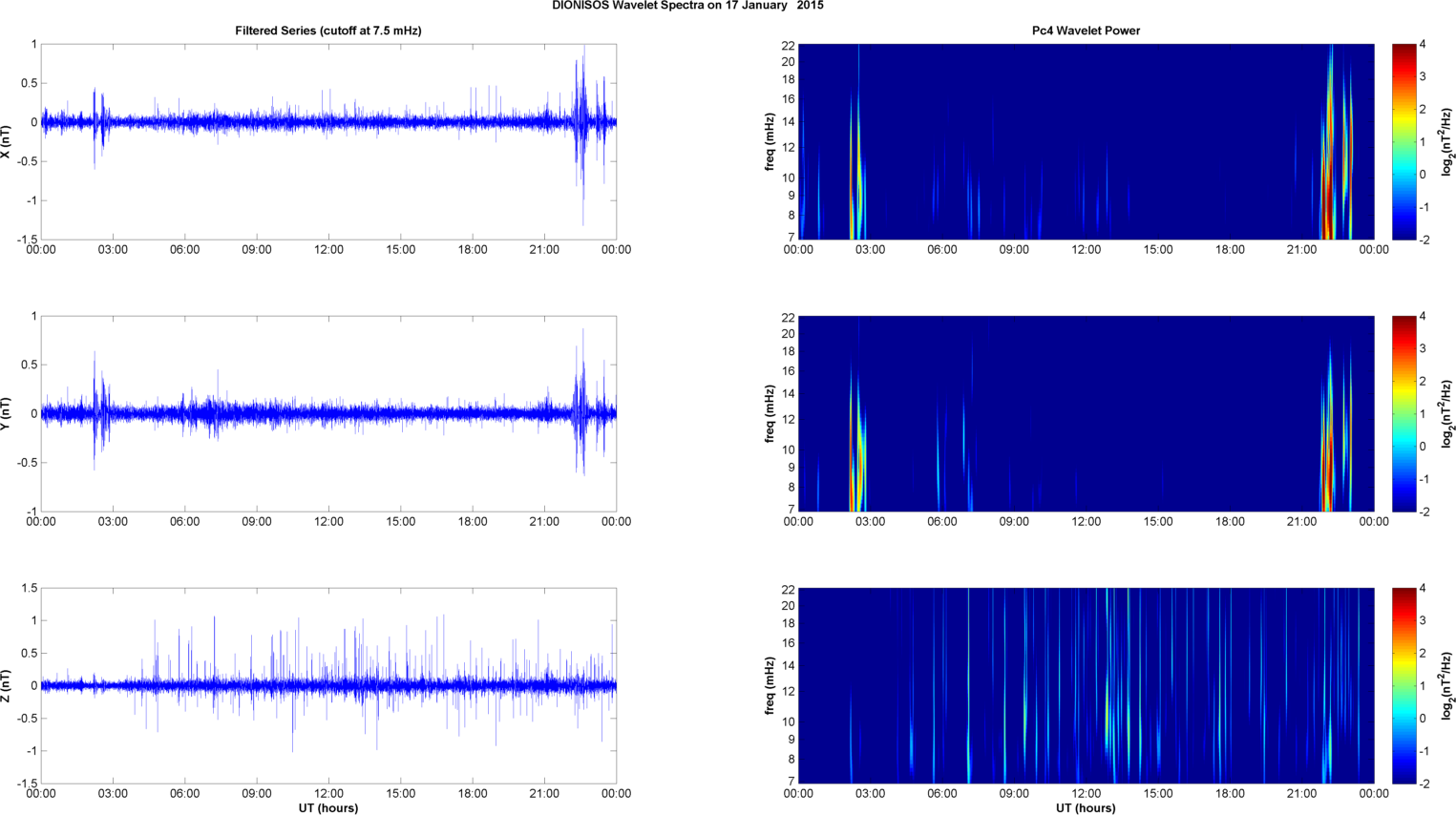Click the DIONISOS Wavelet Spectra main title
The image size is (1456, 815).
(x=687, y=6)
